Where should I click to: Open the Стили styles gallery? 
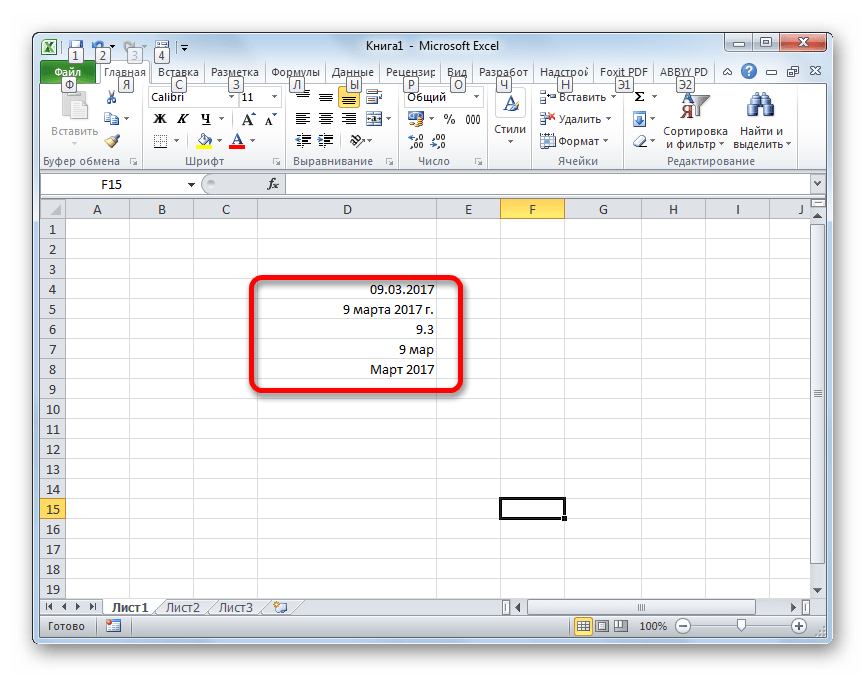pyautogui.click(x=510, y=118)
